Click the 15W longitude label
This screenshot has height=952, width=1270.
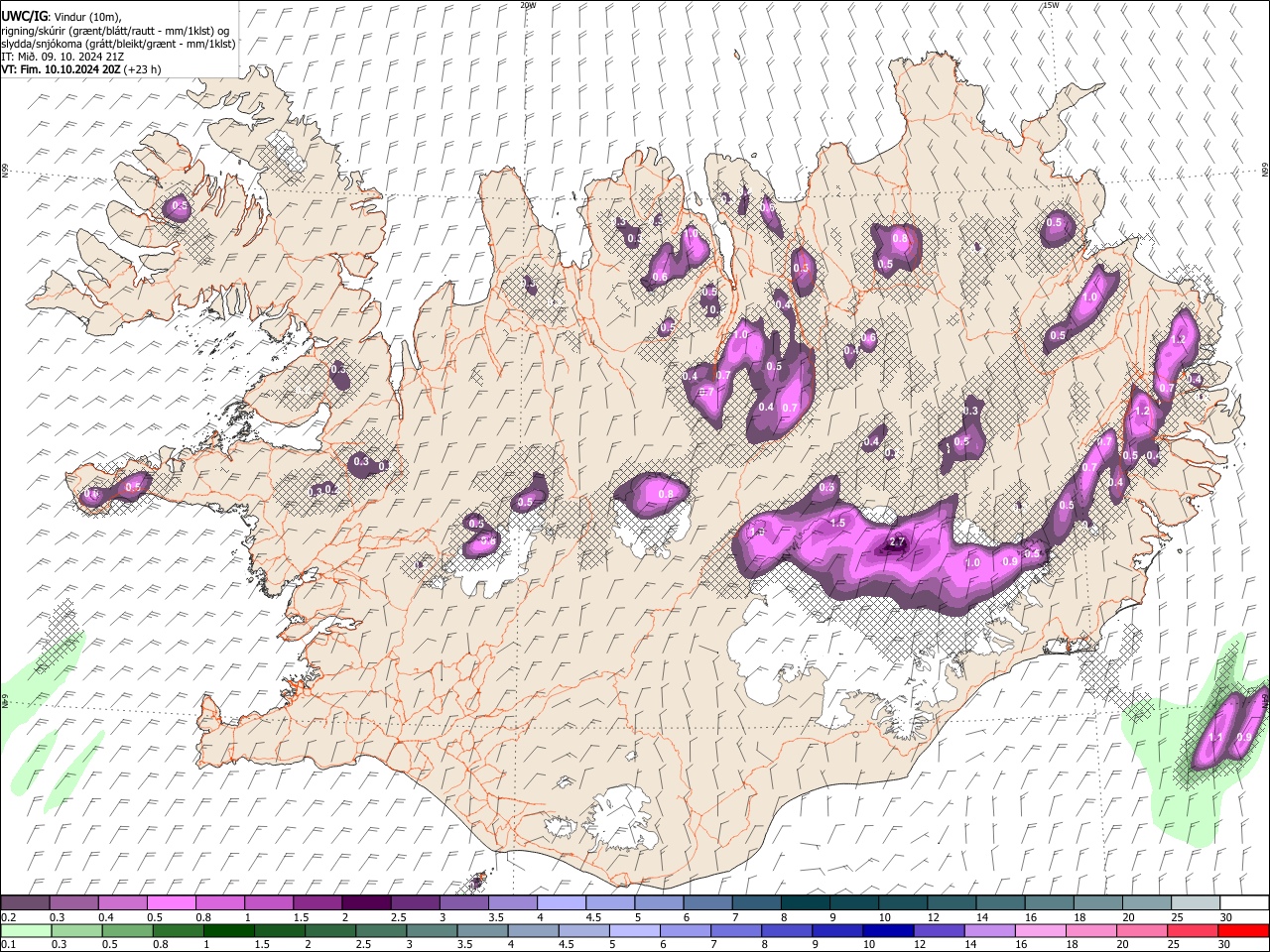tap(1051, 5)
